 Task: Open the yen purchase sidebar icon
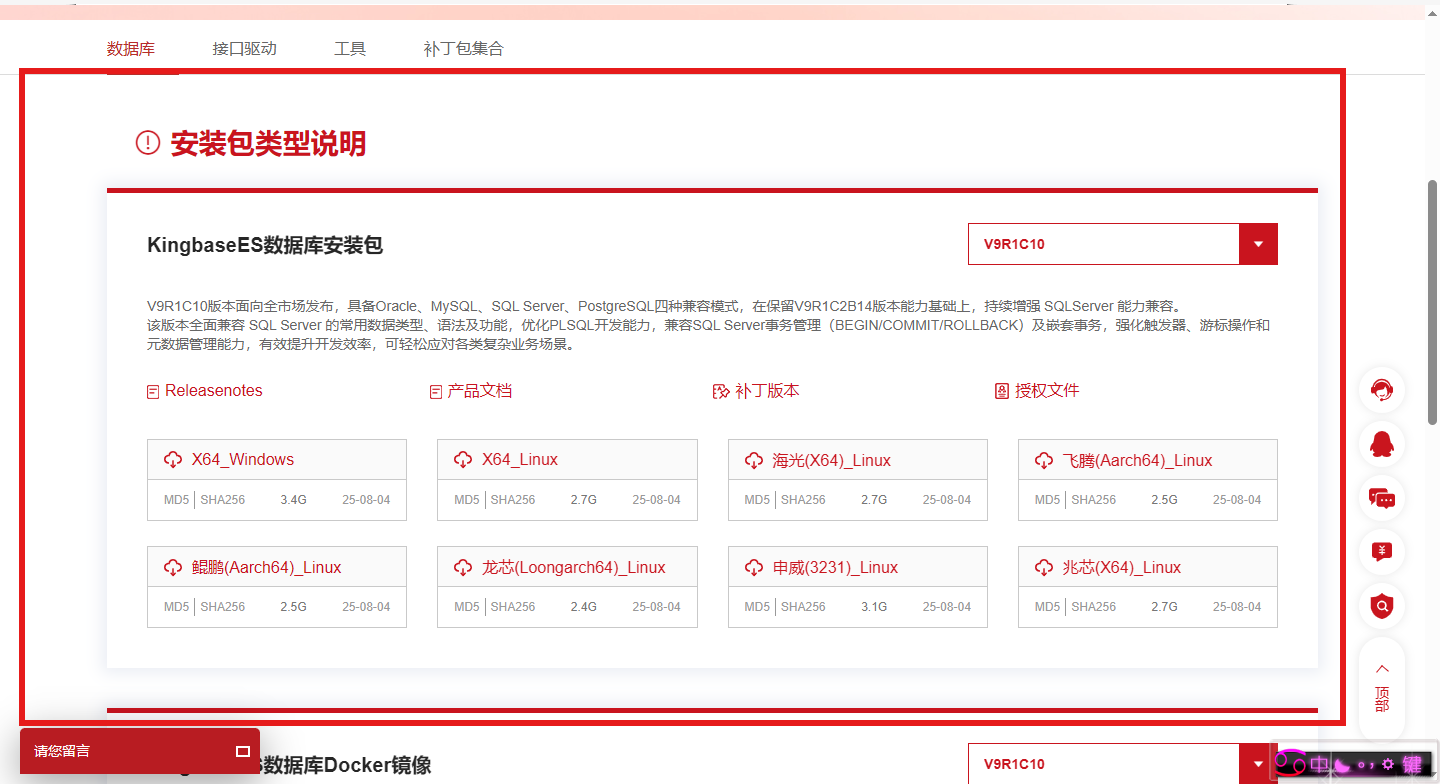[1382, 551]
